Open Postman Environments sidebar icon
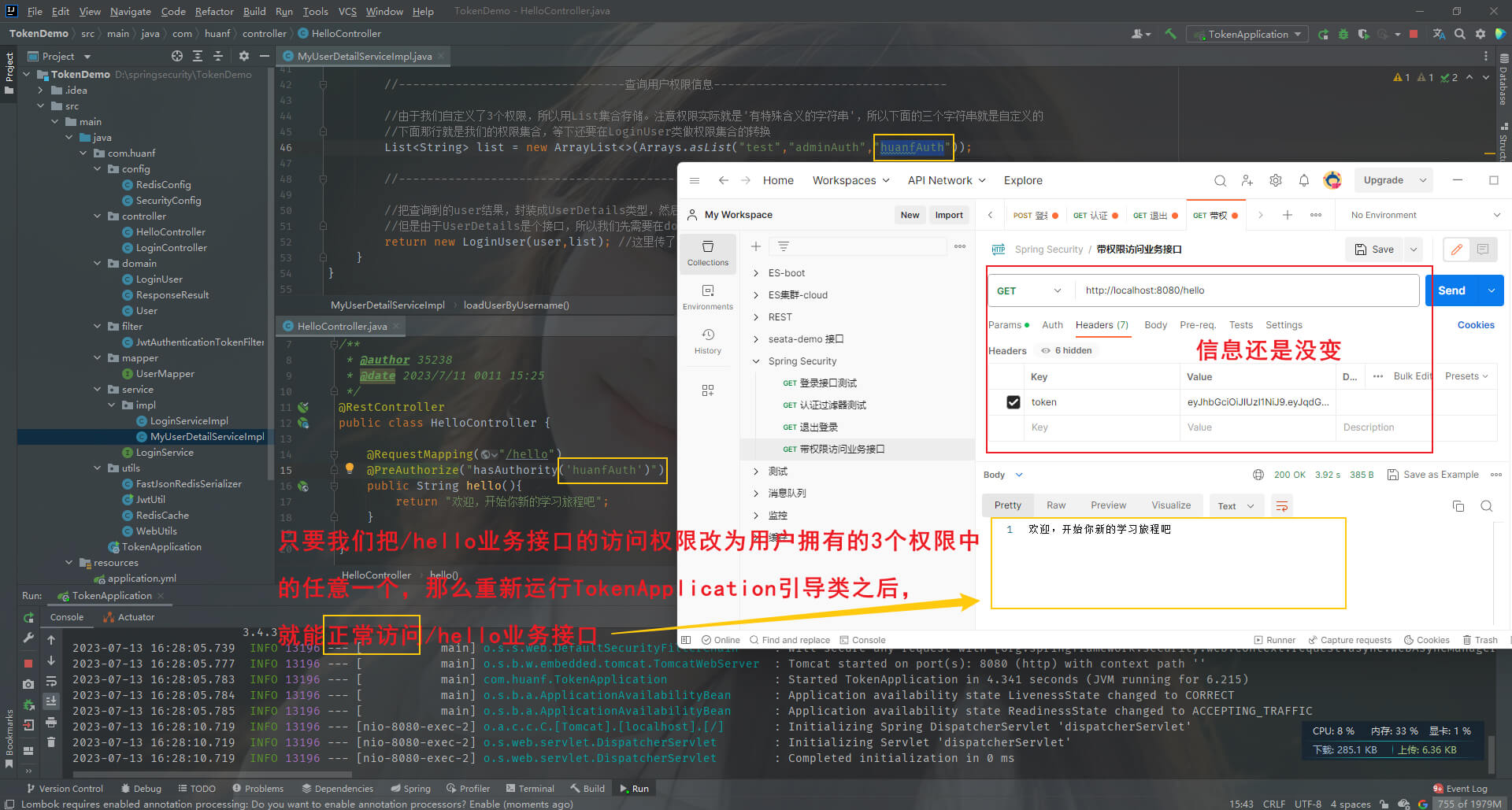The image size is (1512, 810). coord(708,297)
